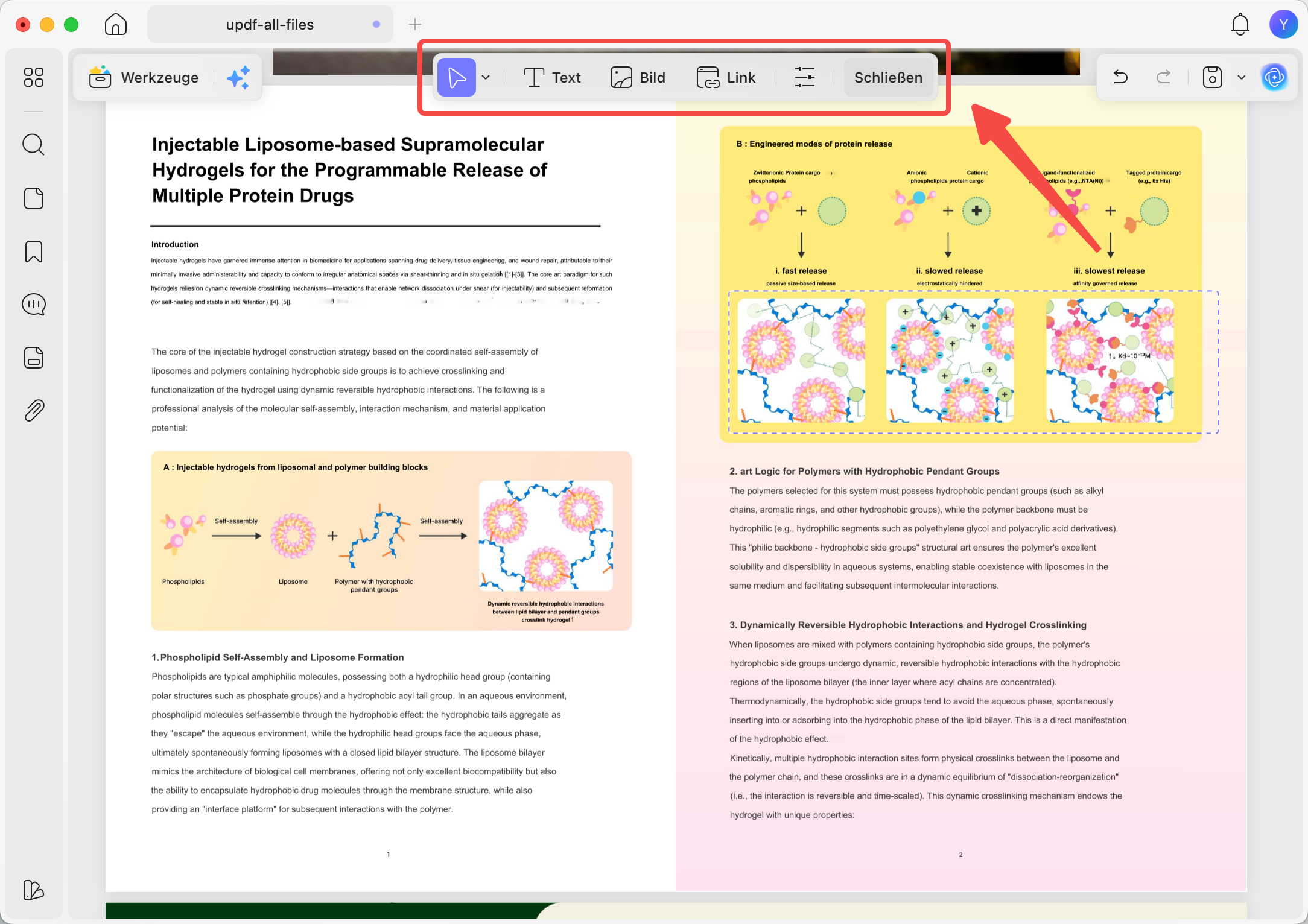Click the page number 2 footer

961,855
